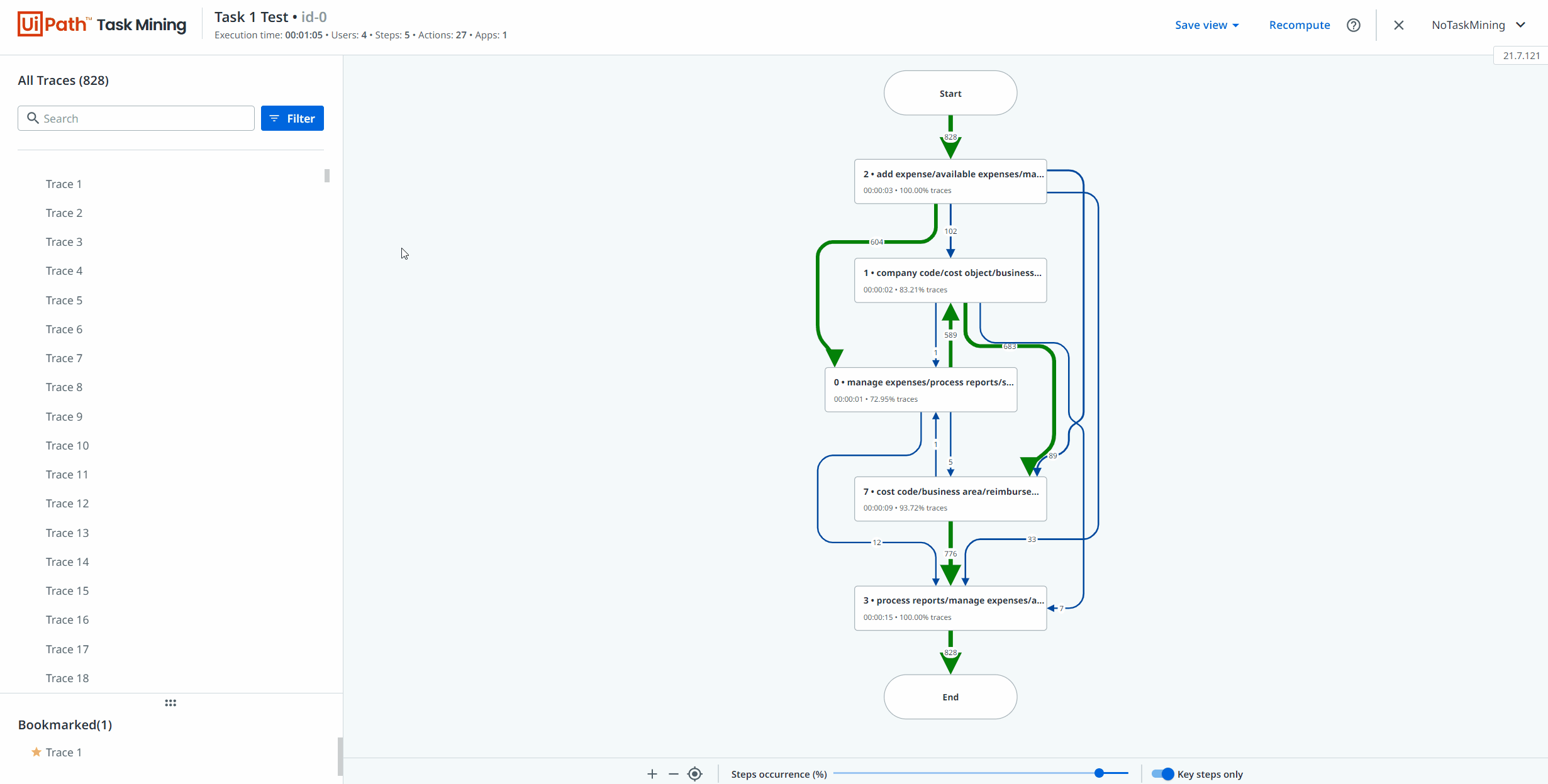Click the zoom out minus icon
This screenshot has width=1548, height=784.
click(x=674, y=774)
